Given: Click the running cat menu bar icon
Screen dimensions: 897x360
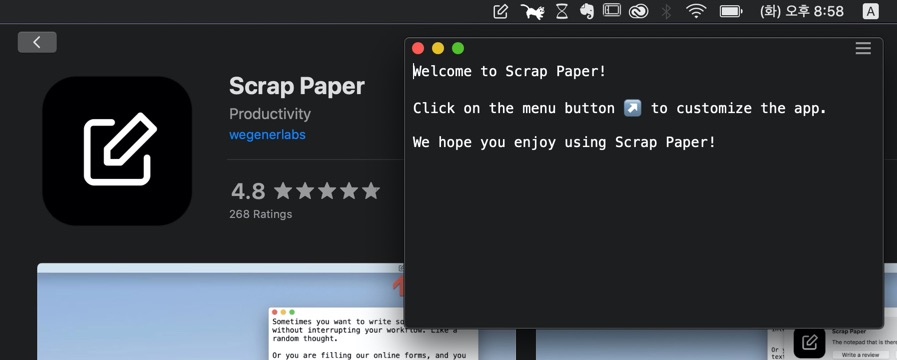Looking at the screenshot, I should point(532,11).
